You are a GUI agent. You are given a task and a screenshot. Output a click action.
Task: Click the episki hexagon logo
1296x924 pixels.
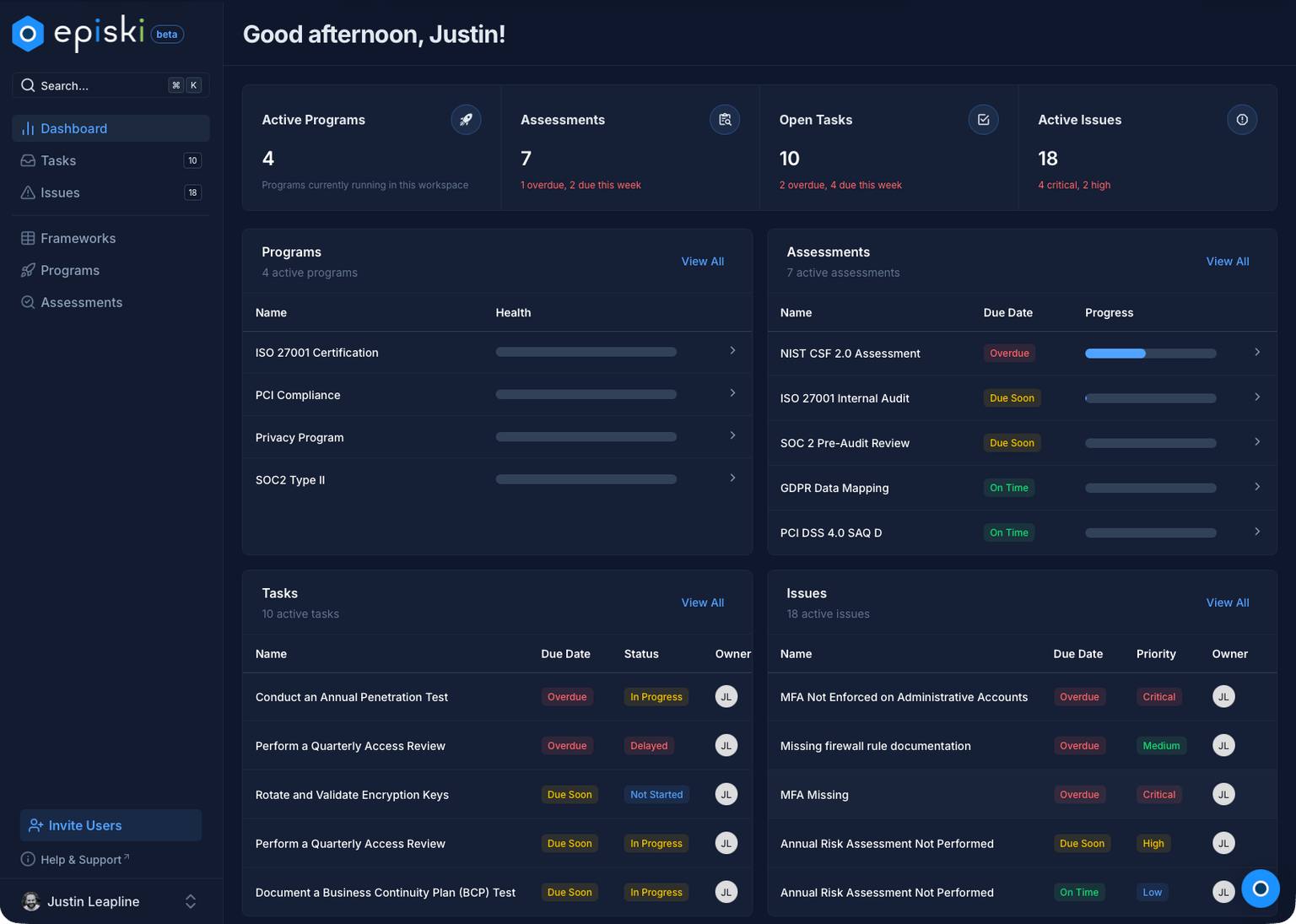coord(28,33)
